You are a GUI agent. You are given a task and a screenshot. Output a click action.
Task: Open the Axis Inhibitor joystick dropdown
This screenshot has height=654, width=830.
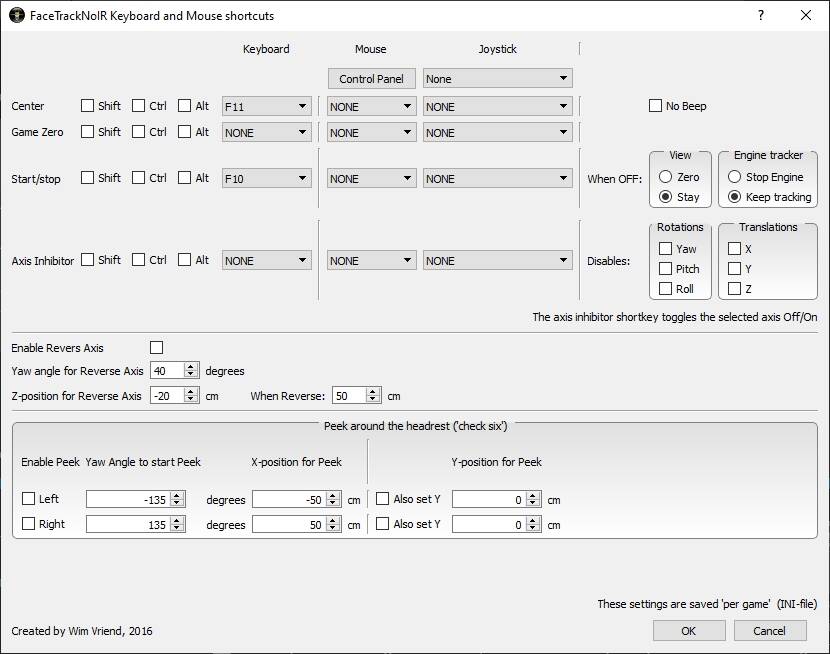pyautogui.click(x=498, y=260)
